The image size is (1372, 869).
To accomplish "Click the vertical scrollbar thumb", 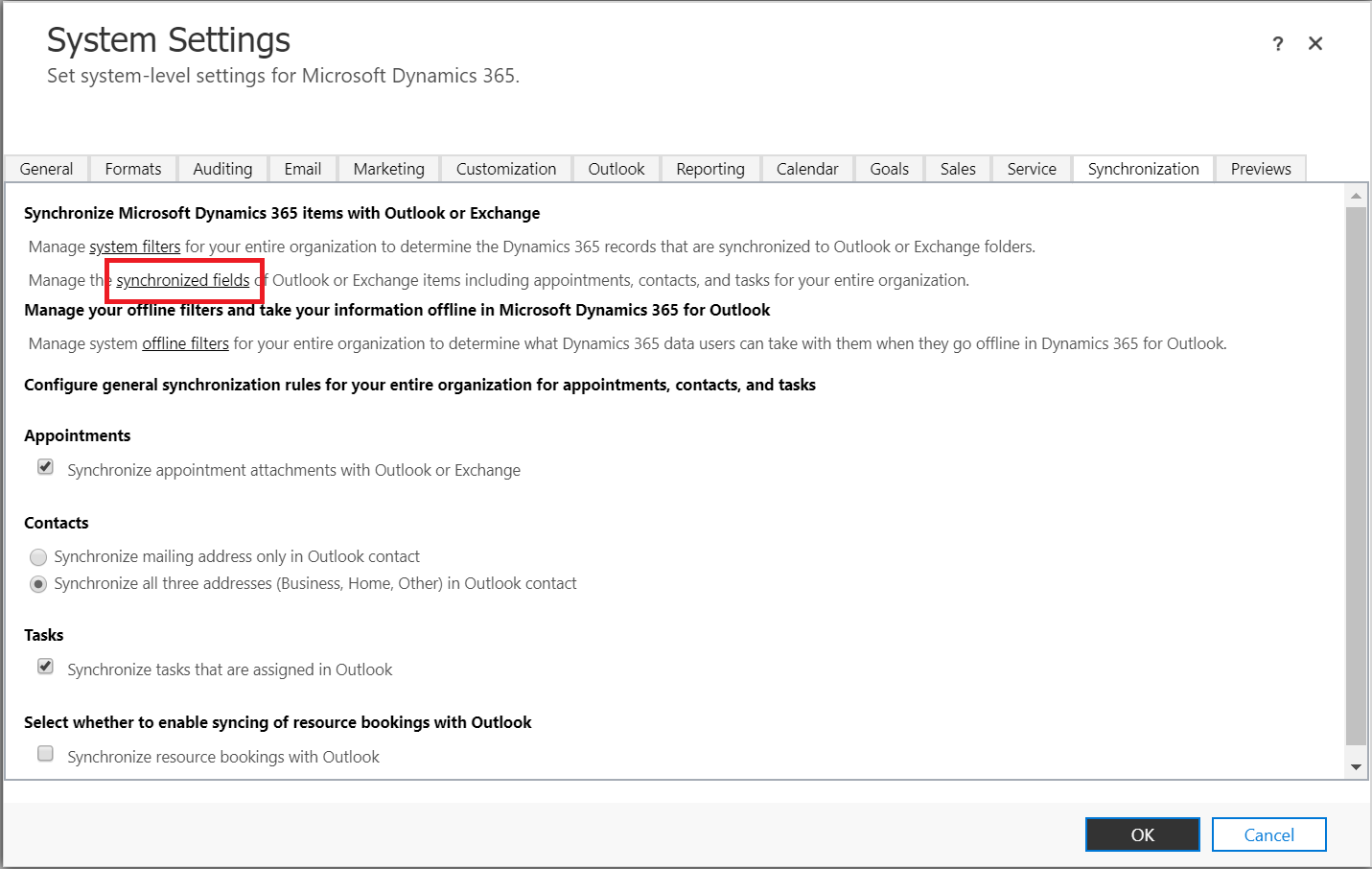I will [x=1356, y=476].
